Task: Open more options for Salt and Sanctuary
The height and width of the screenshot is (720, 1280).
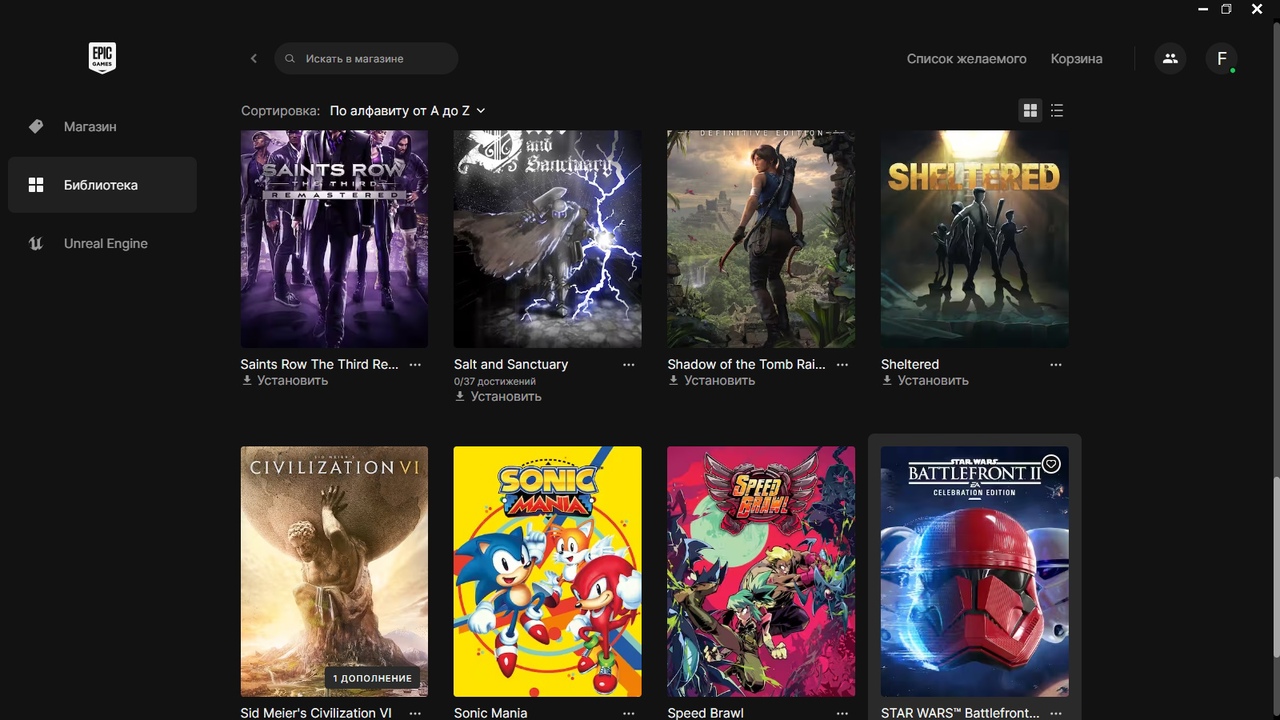Action: 629,365
